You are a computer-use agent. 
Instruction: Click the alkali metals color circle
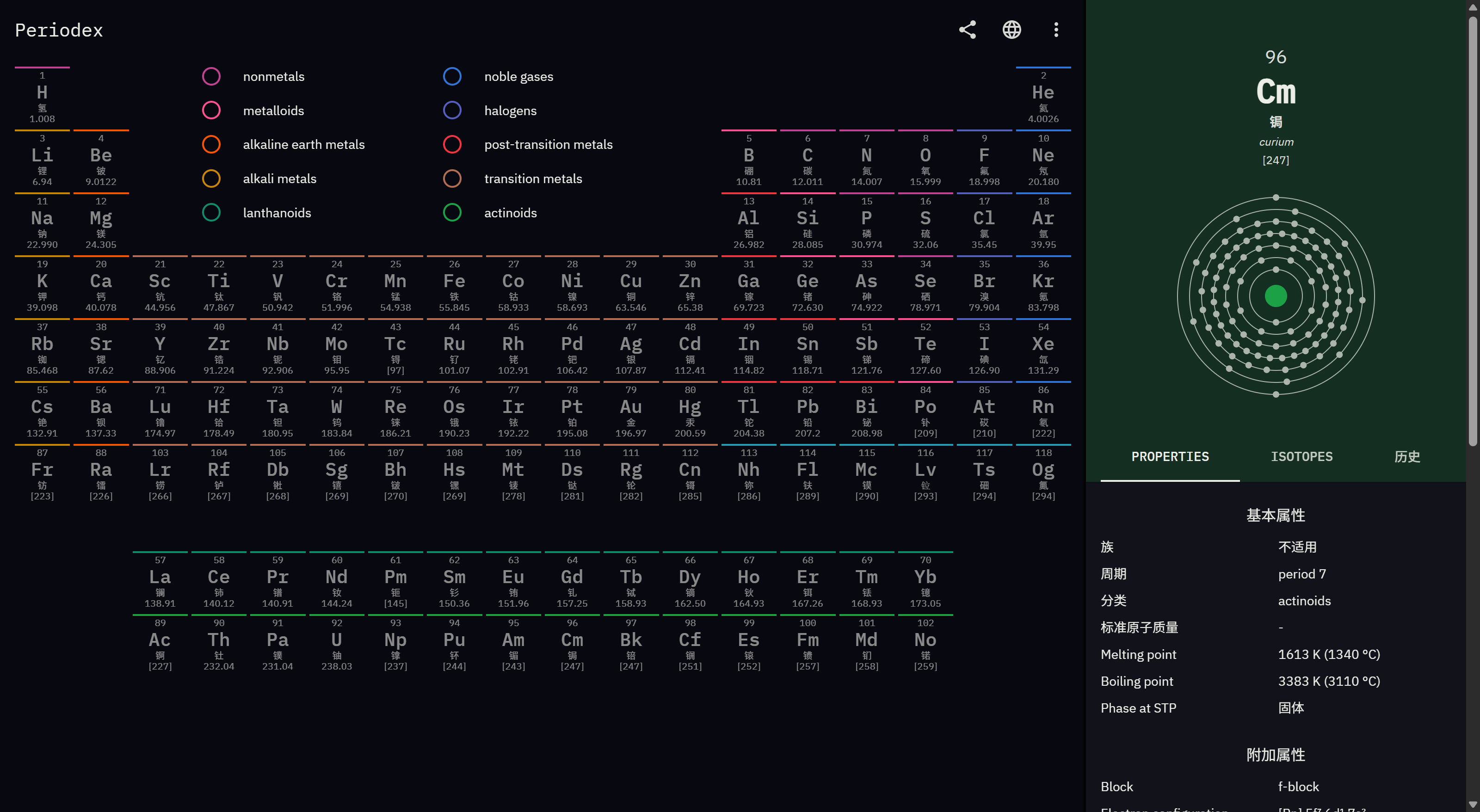[211, 178]
